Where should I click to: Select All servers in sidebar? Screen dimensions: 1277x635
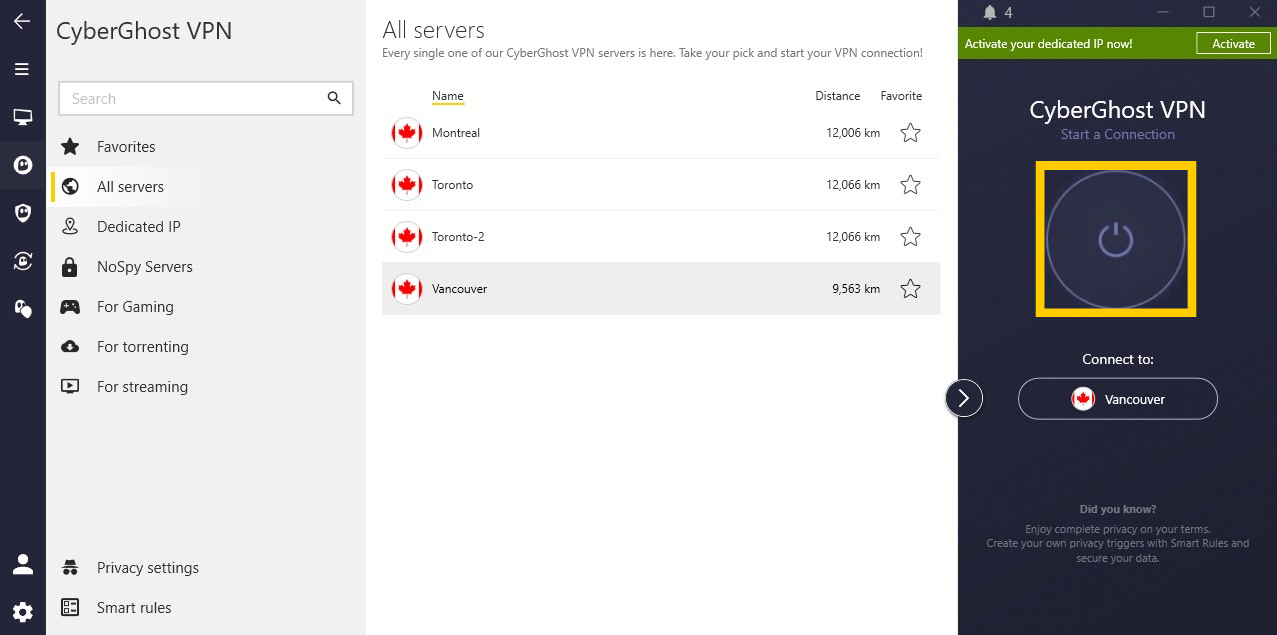(130, 187)
